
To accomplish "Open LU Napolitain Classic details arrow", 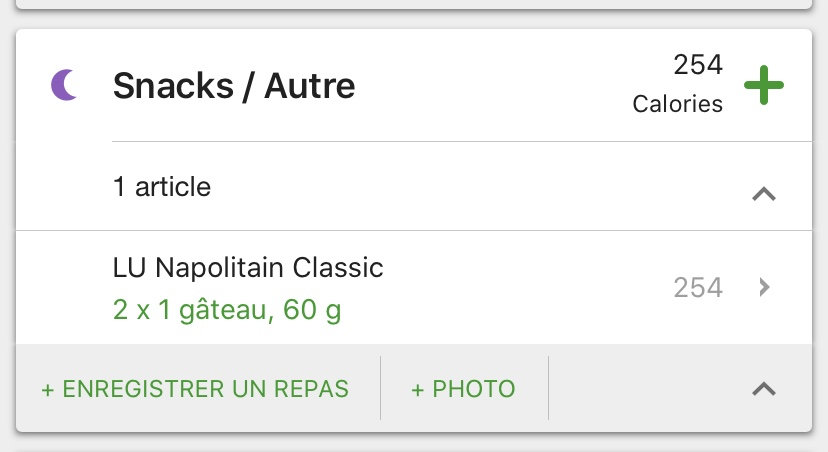I will coord(765,288).
